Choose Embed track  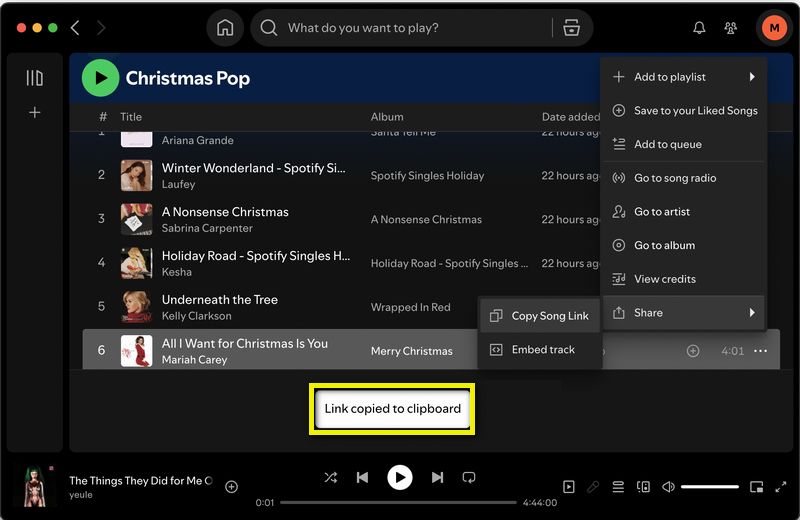tap(540, 350)
